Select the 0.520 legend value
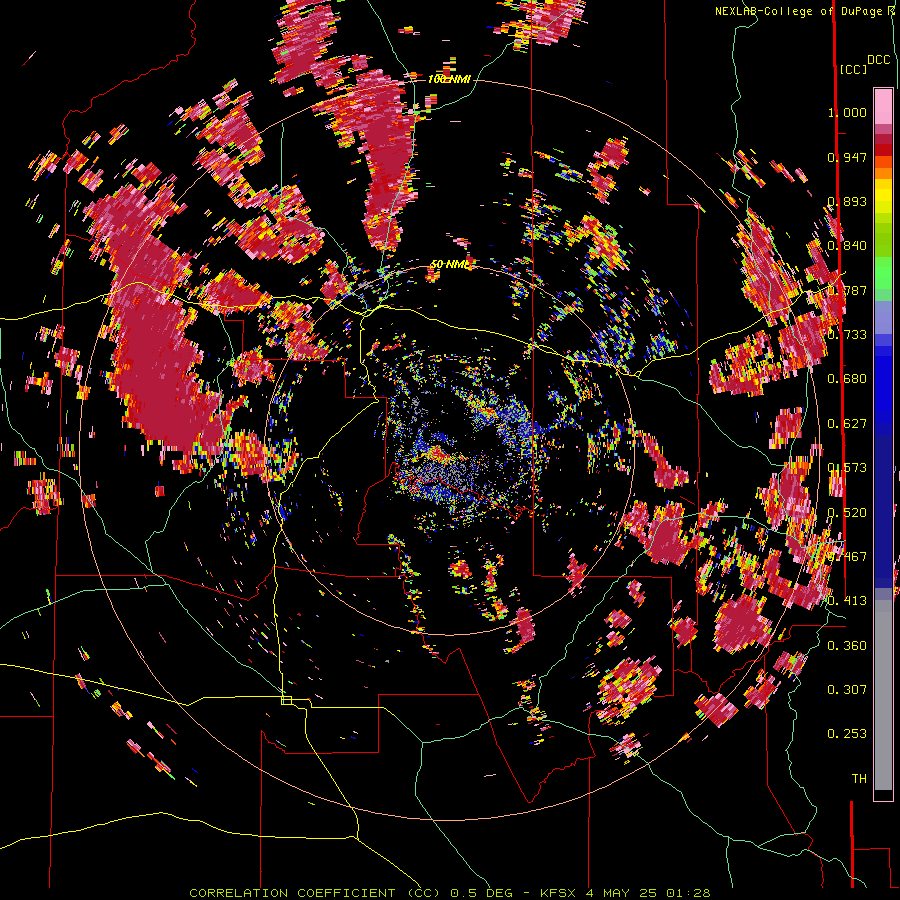Image resolution: width=900 pixels, height=900 pixels. (x=847, y=513)
